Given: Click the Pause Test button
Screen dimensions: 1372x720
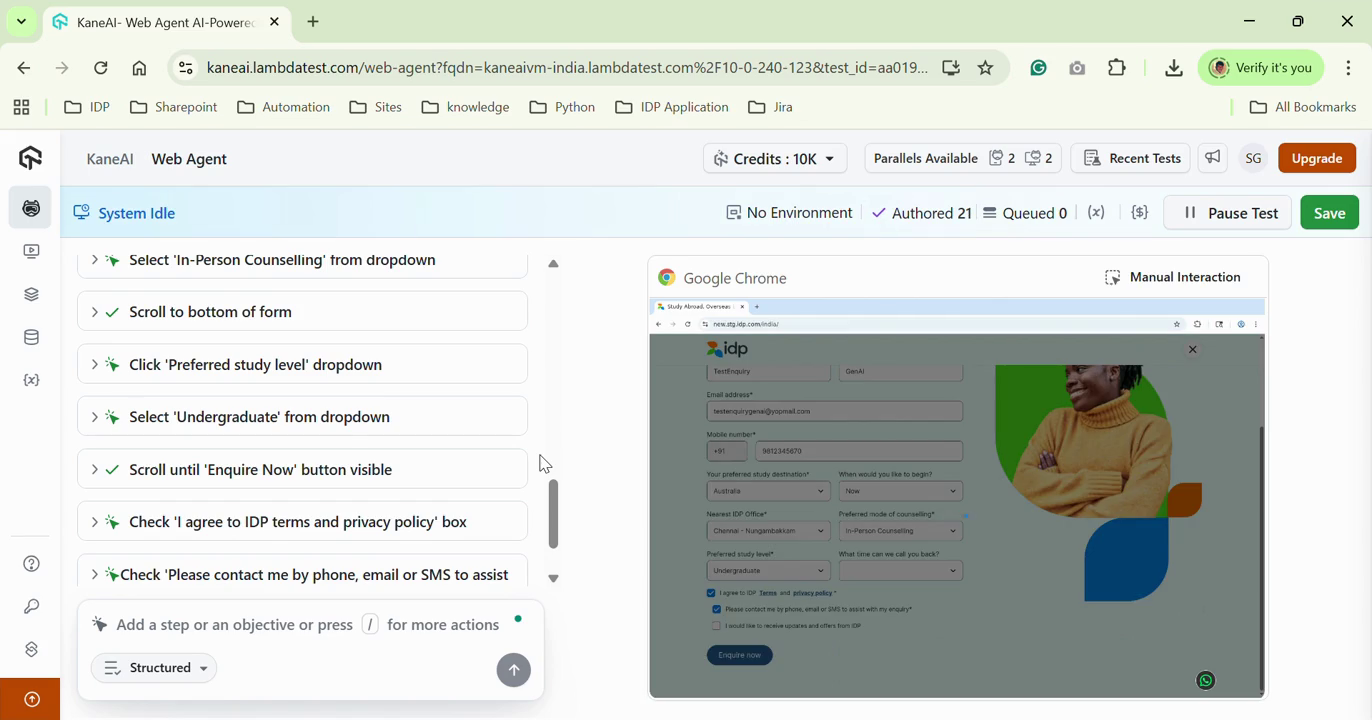Looking at the screenshot, I should pyautogui.click(x=1229, y=213).
